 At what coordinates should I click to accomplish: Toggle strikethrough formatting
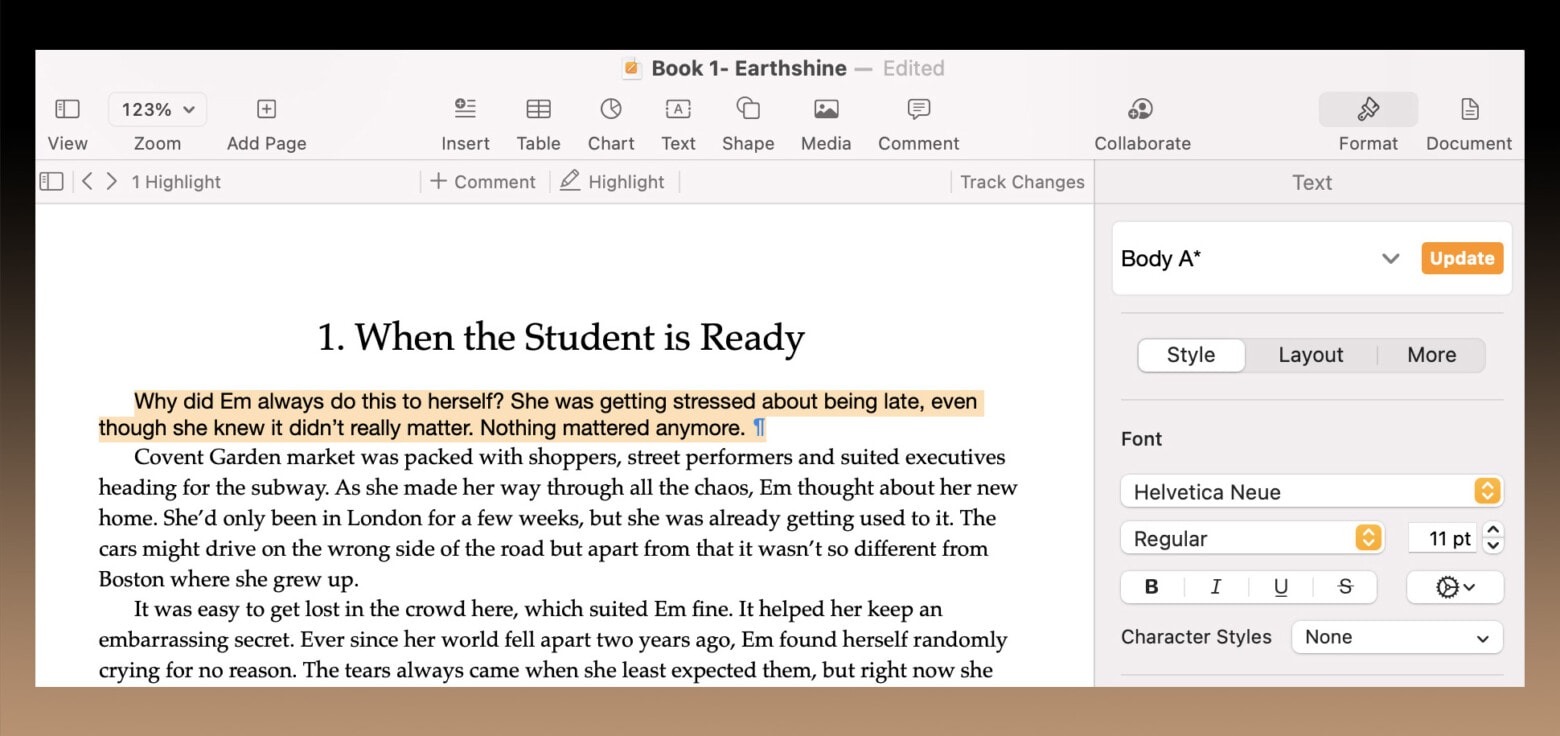tap(1345, 587)
